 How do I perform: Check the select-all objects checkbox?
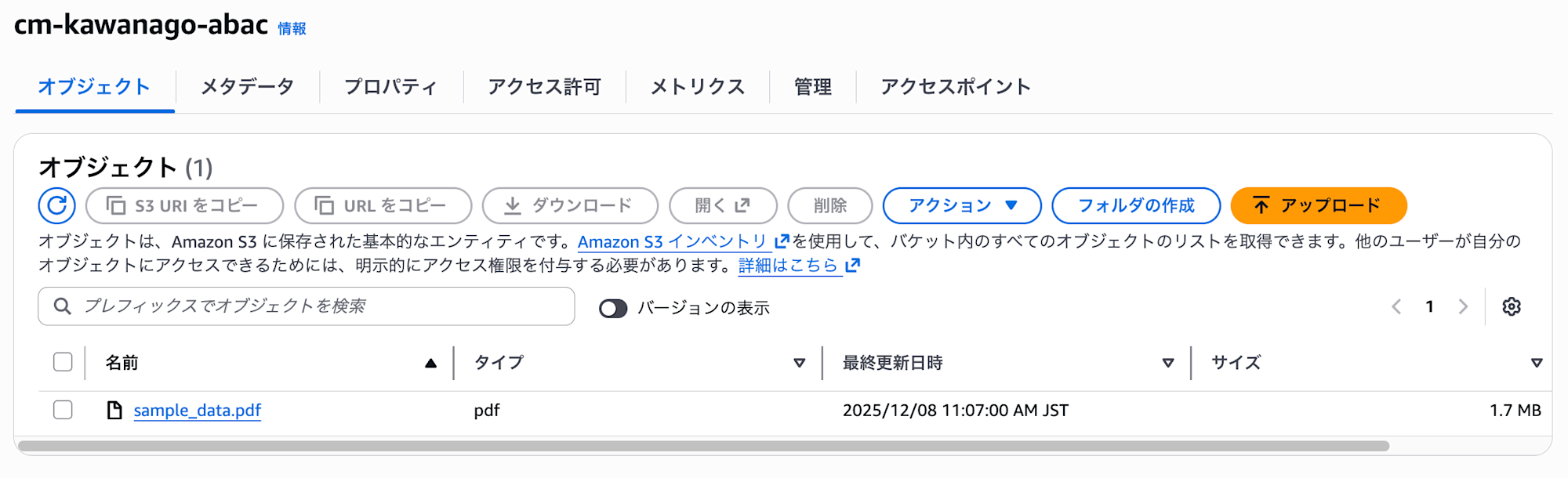pos(63,362)
